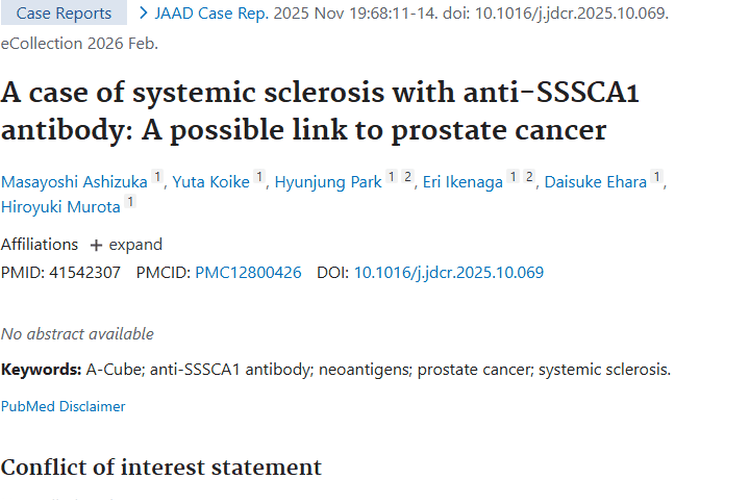This screenshot has width=750, height=500.
Task: Click author name Eri Ikenaga
Action: [x=462, y=182]
